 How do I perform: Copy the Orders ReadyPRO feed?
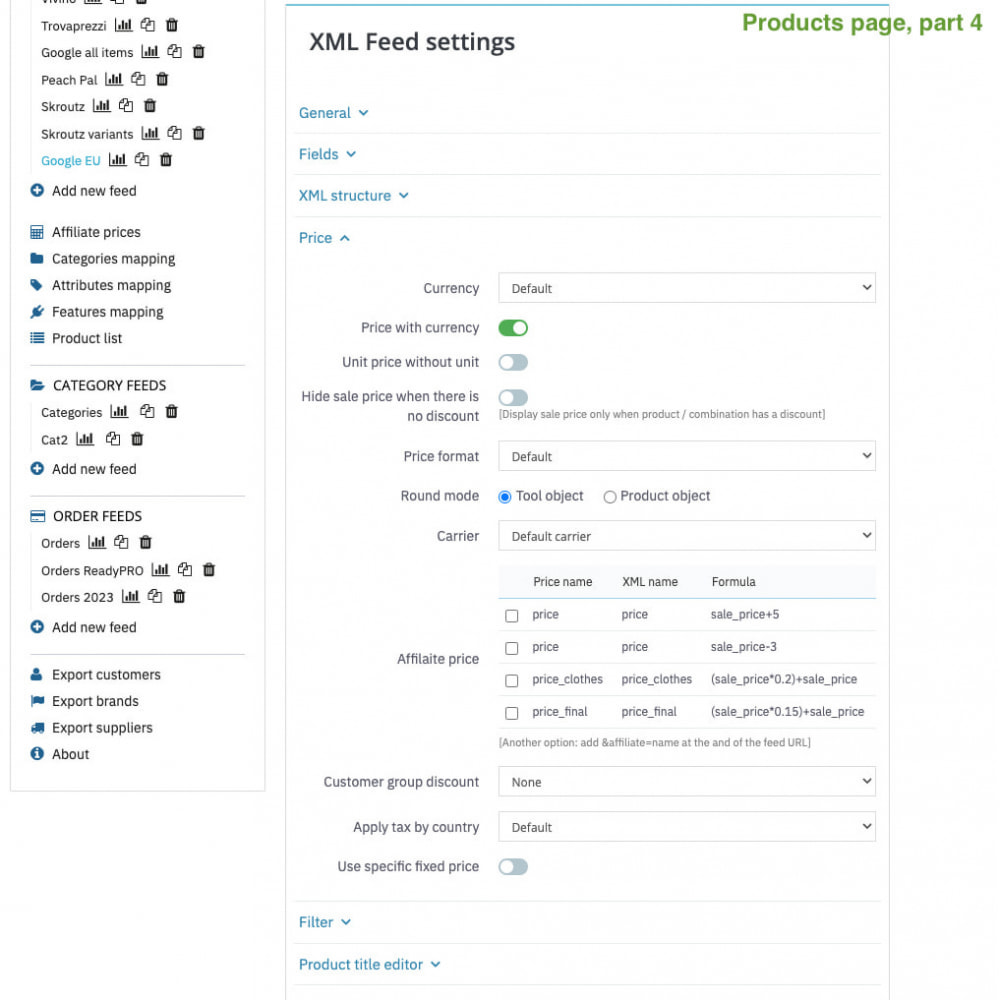tap(185, 570)
